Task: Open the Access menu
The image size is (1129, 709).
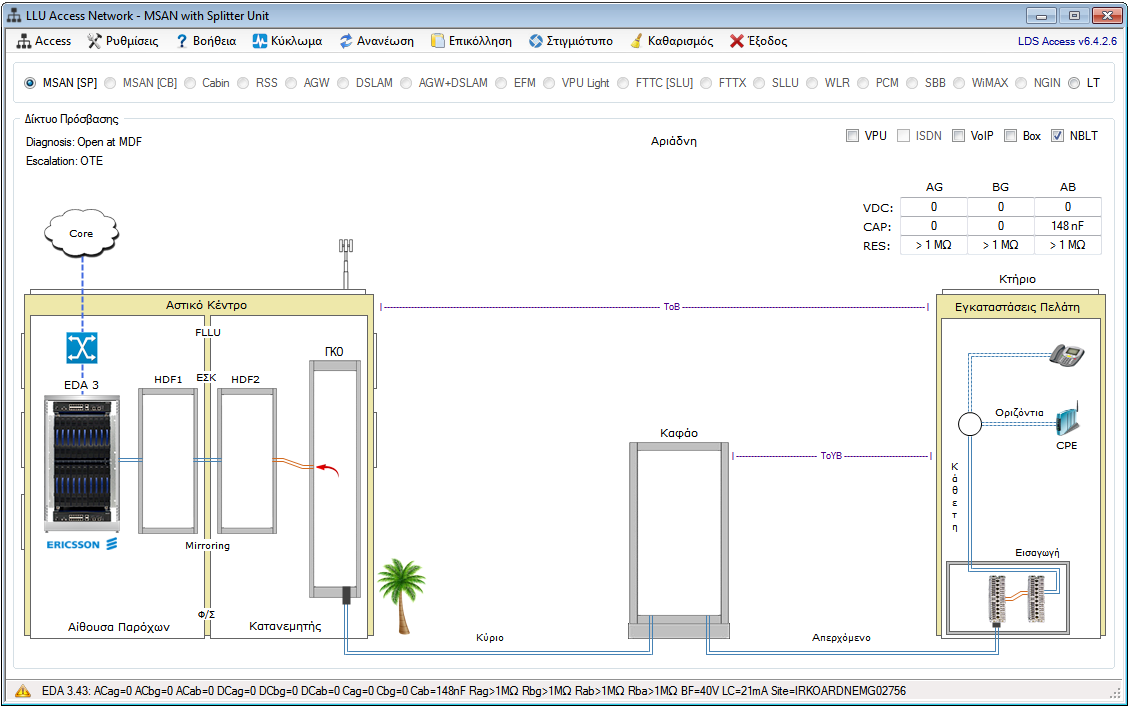Action: pyautogui.click(x=45, y=41)
